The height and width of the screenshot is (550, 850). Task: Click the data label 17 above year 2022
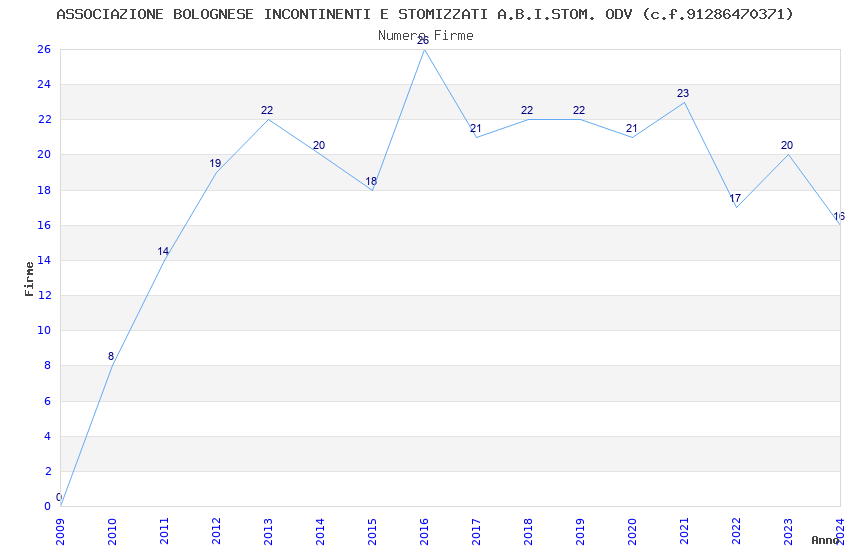click(x=735, y=198)
